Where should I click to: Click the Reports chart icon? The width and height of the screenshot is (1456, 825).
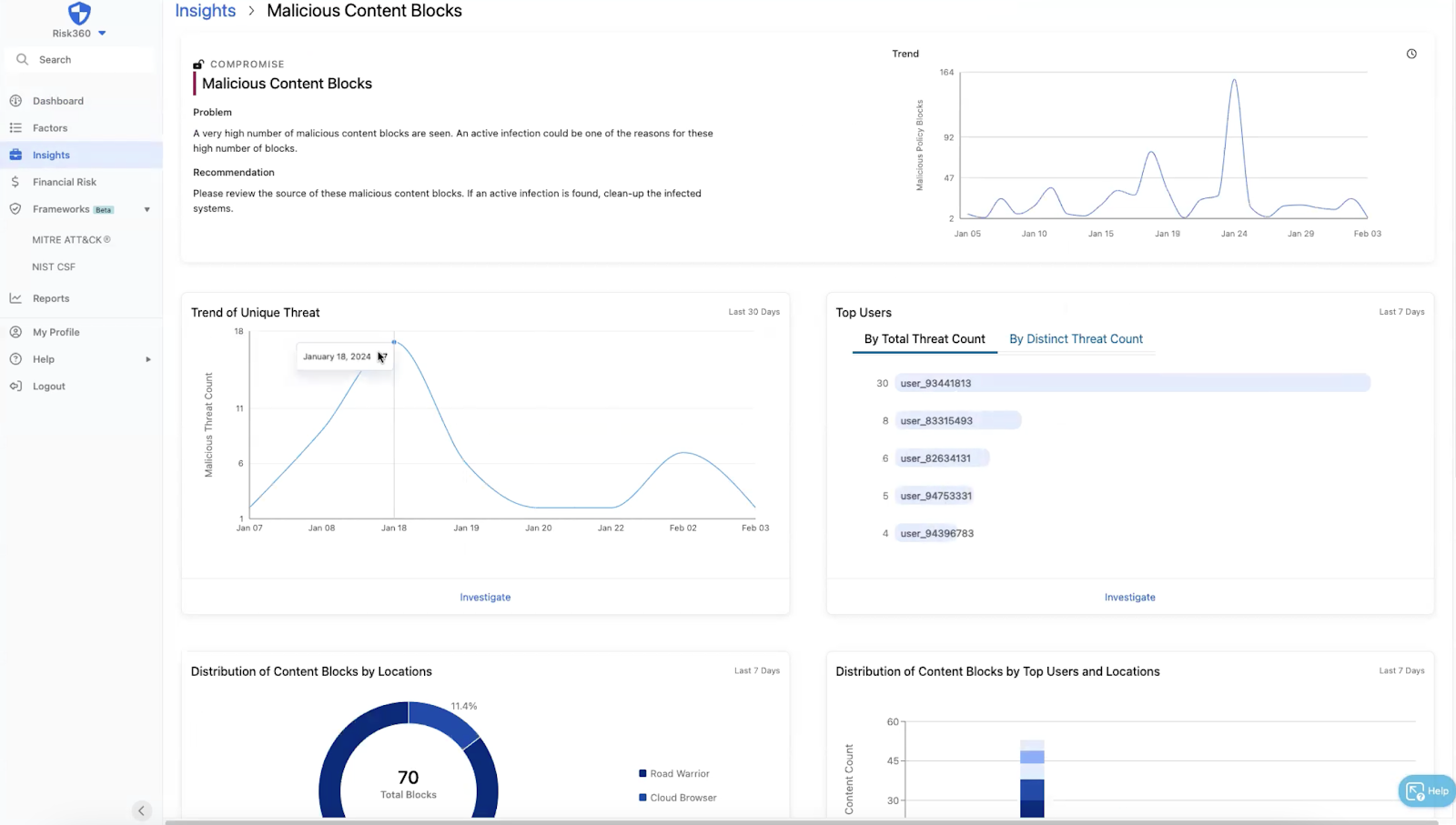pos(15,298)
